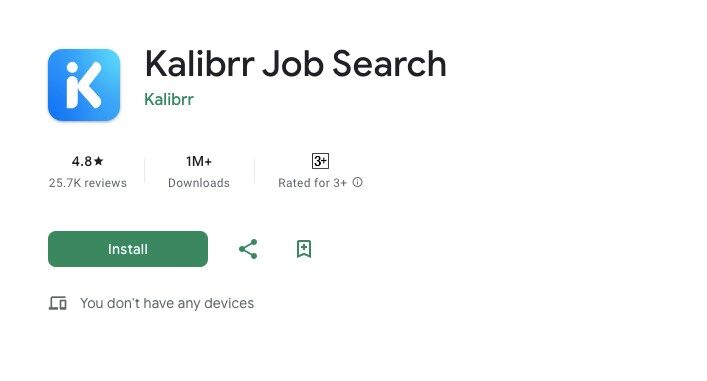This screenshot has width=707, height=381.
Task: Click "You don't have any devices" message
Action: pos(167,303)
